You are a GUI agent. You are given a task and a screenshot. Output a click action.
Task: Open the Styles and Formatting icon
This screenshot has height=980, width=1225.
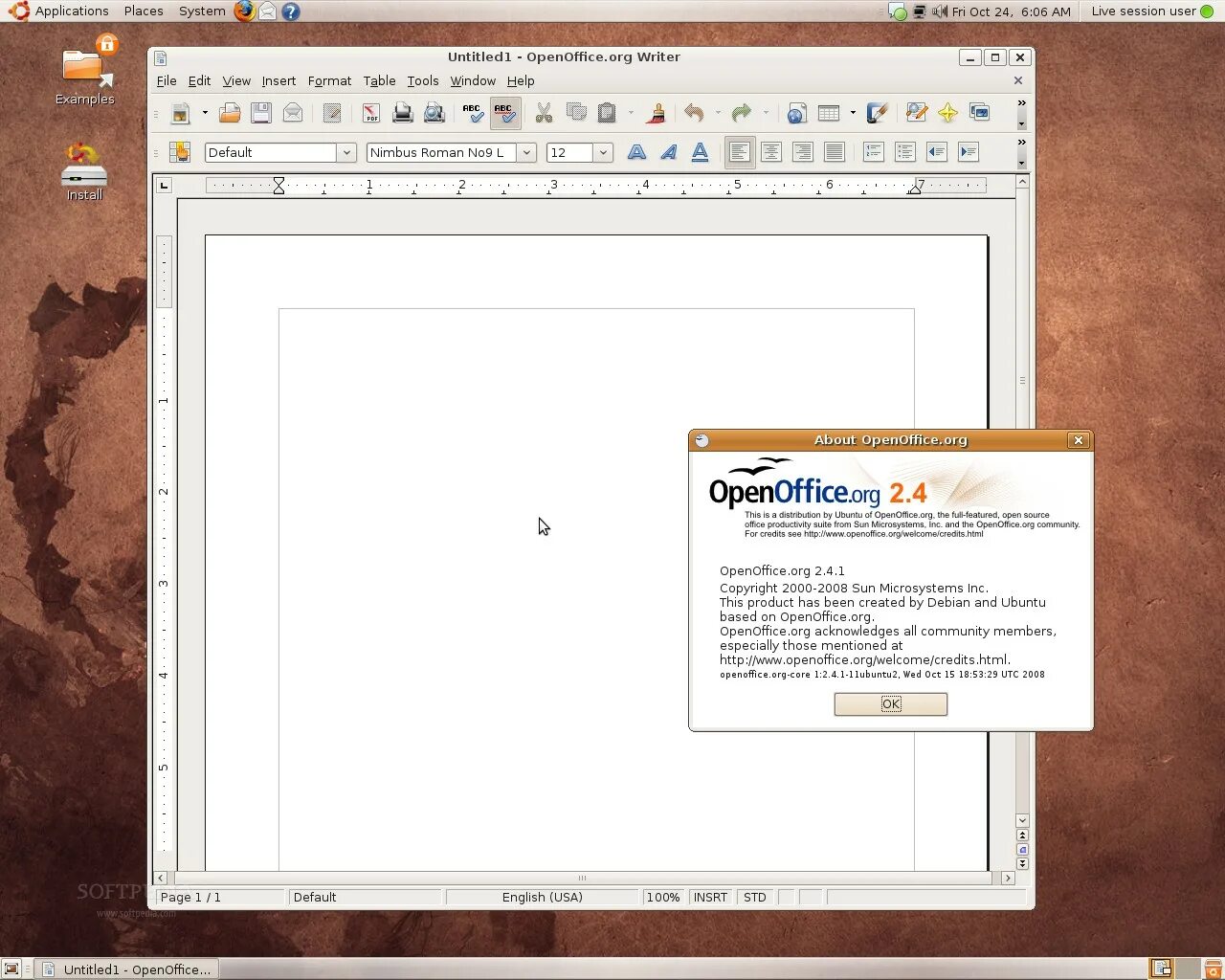[180, 152]
